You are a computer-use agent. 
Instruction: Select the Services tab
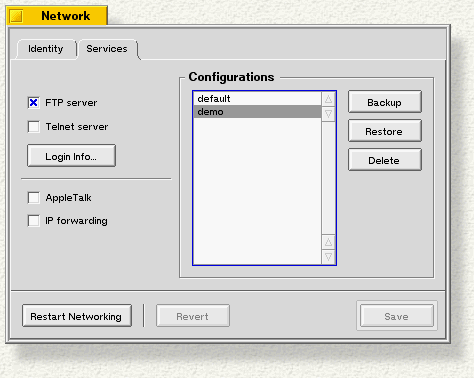point(107,49)
